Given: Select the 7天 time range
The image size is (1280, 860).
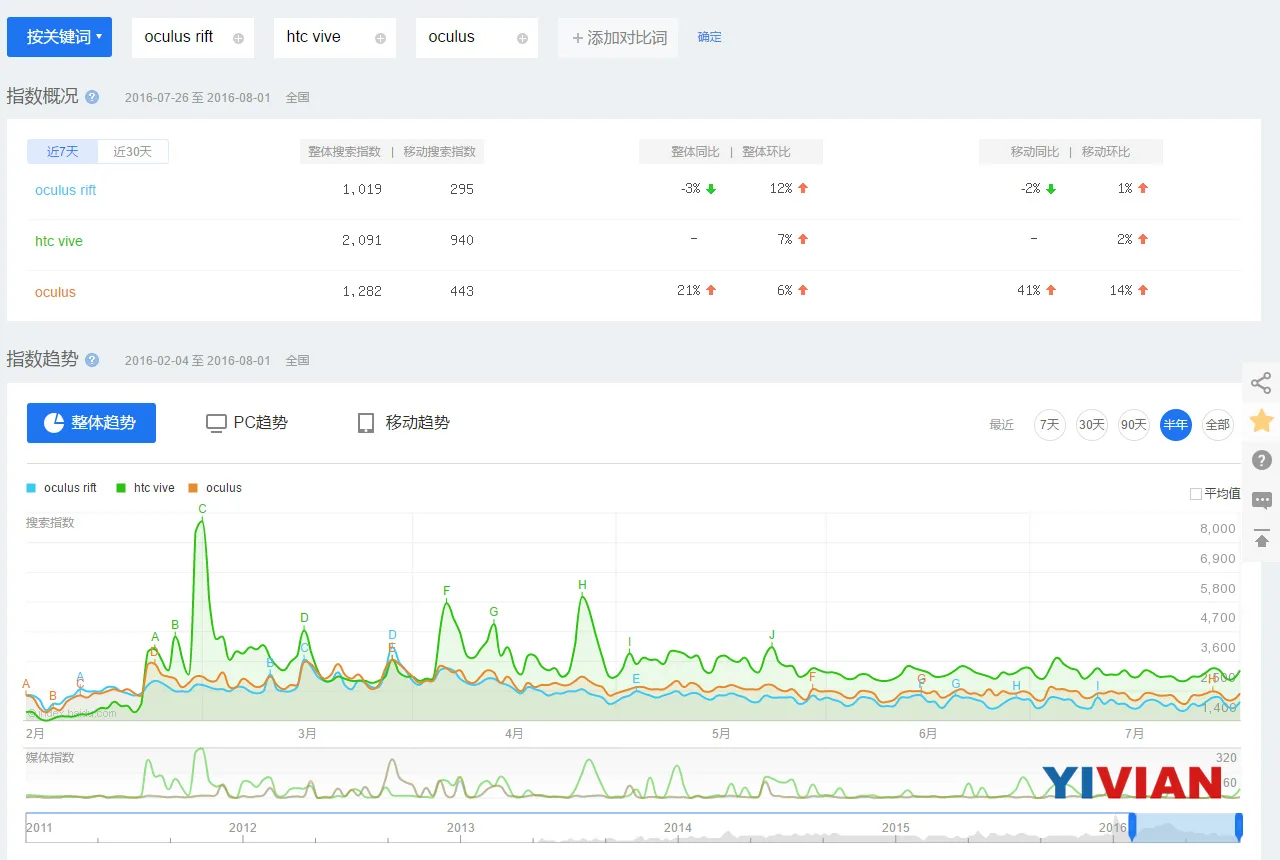Looking at the screenshot, I should [1050, 425].
